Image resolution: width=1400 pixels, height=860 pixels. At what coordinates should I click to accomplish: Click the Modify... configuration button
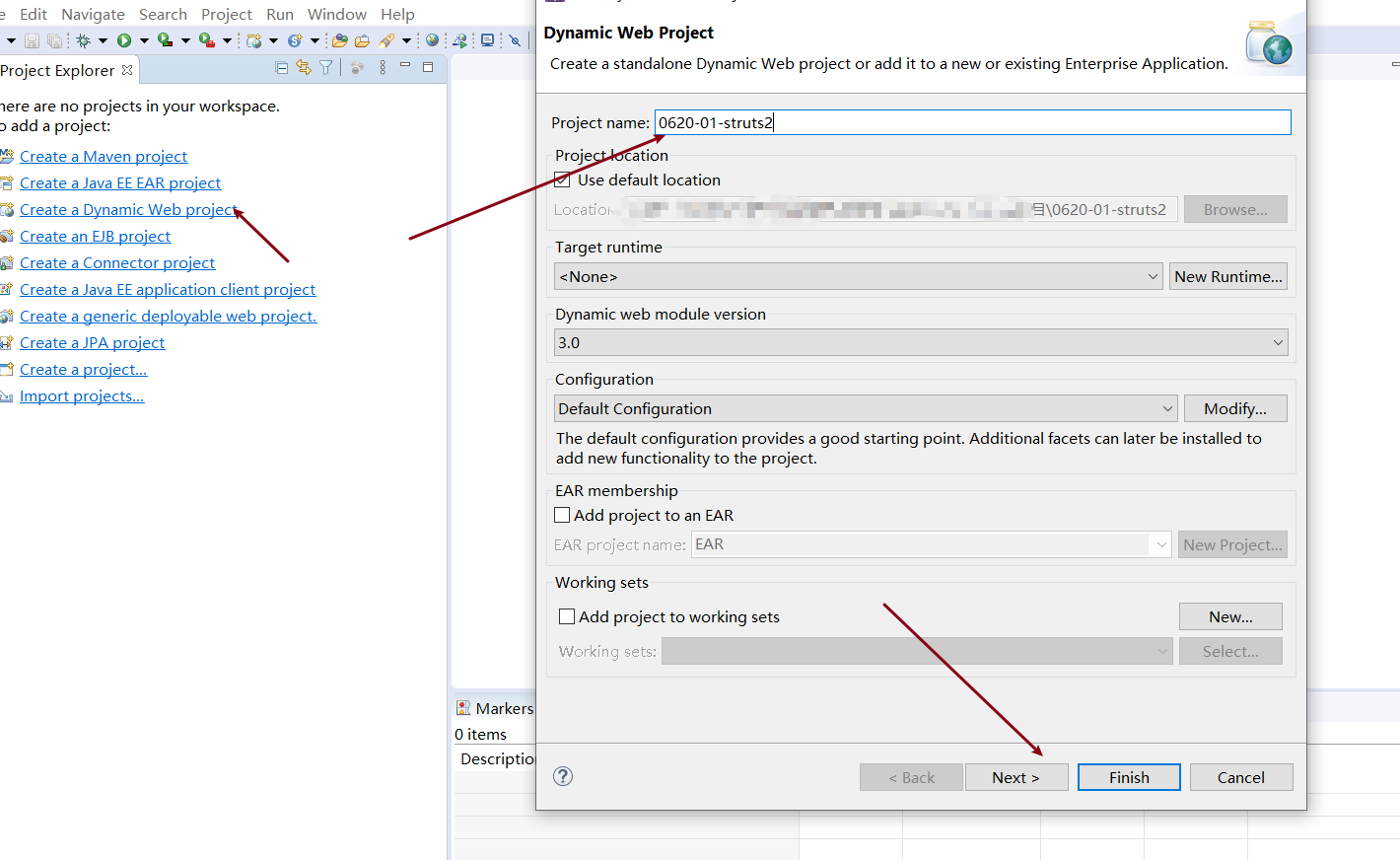1235,408
